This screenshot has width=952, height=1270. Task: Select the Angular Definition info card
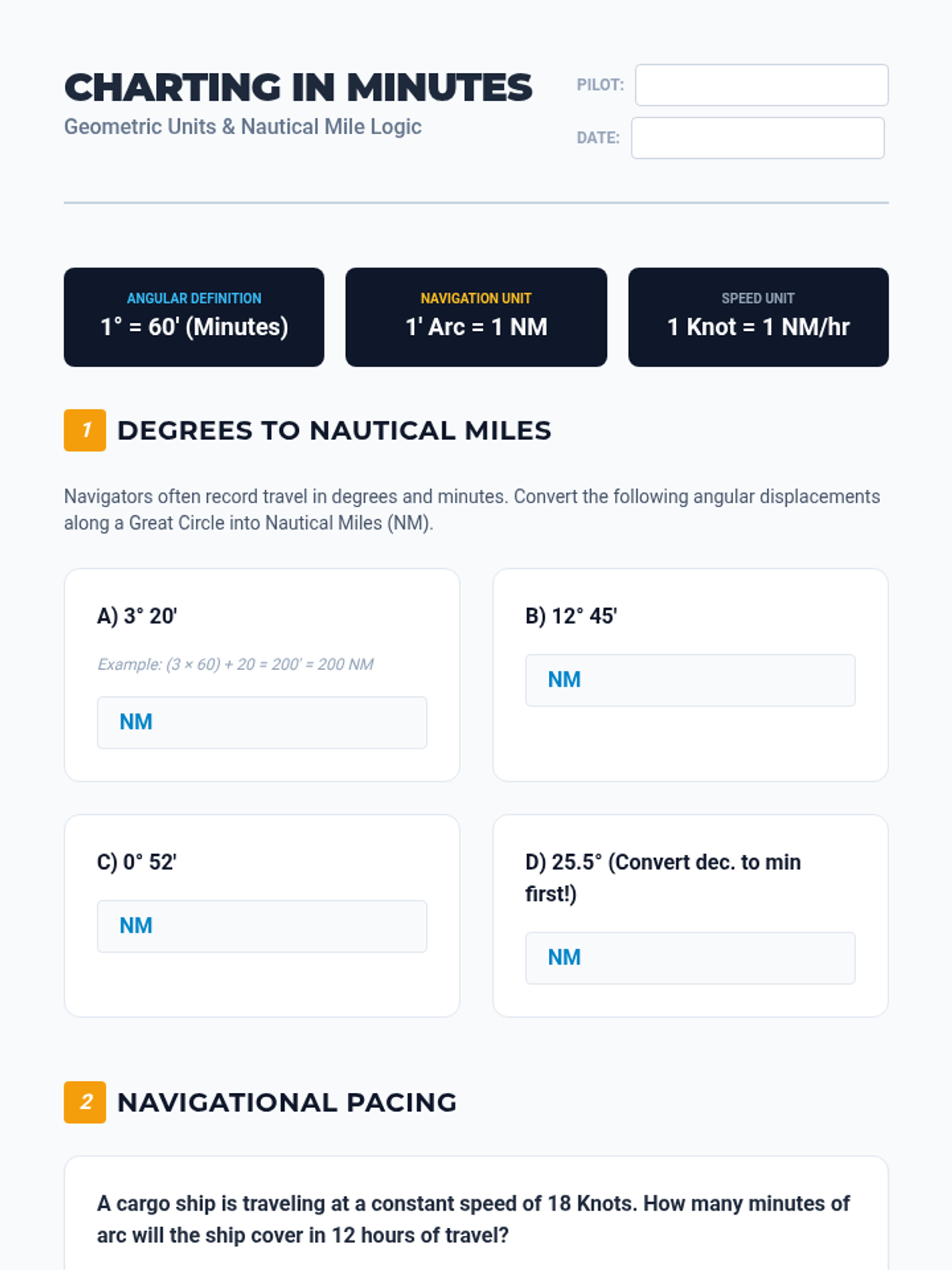[x=194, y=317]
